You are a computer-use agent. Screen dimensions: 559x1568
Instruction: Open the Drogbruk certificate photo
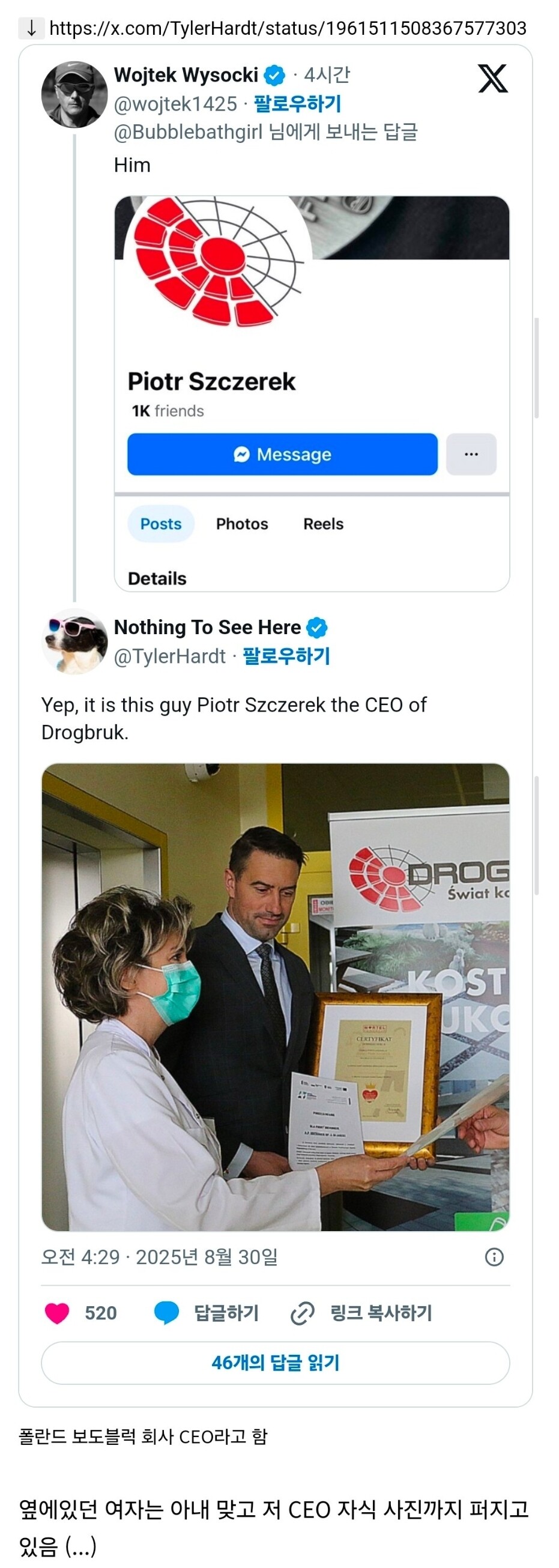point(275,997)
